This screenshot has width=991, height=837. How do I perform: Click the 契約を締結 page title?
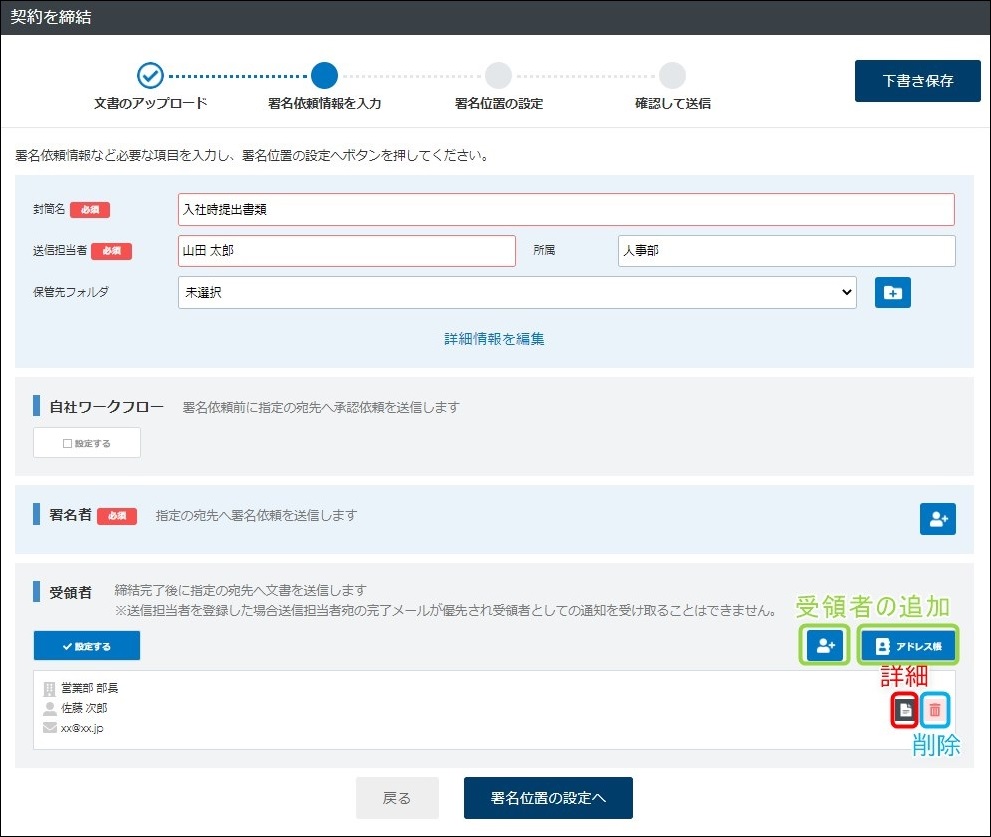(51, 17)
